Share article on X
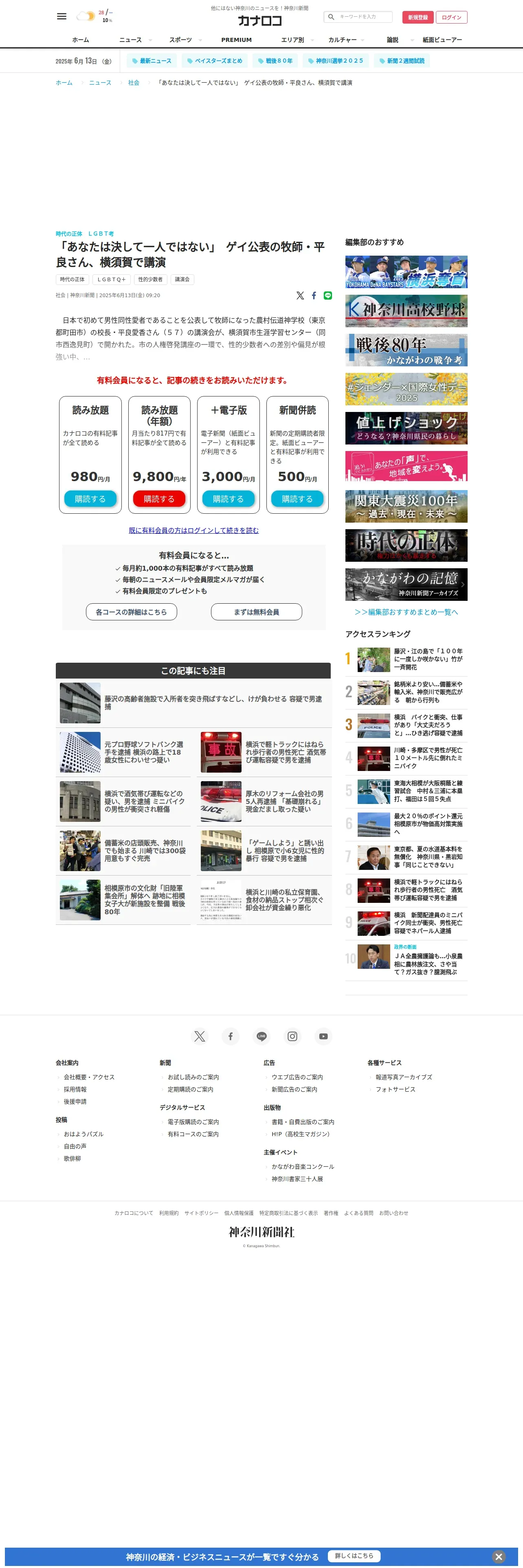Image resolution: width=523 pixels, height=1568 pixels. 300,295
